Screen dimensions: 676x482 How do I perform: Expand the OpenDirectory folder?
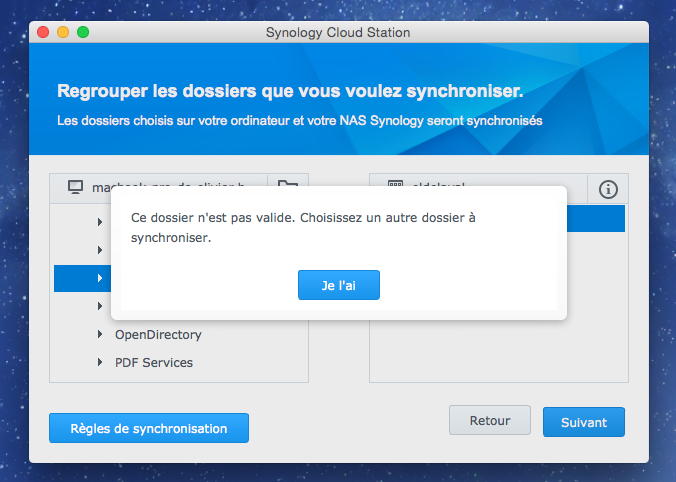click(100, 334)
